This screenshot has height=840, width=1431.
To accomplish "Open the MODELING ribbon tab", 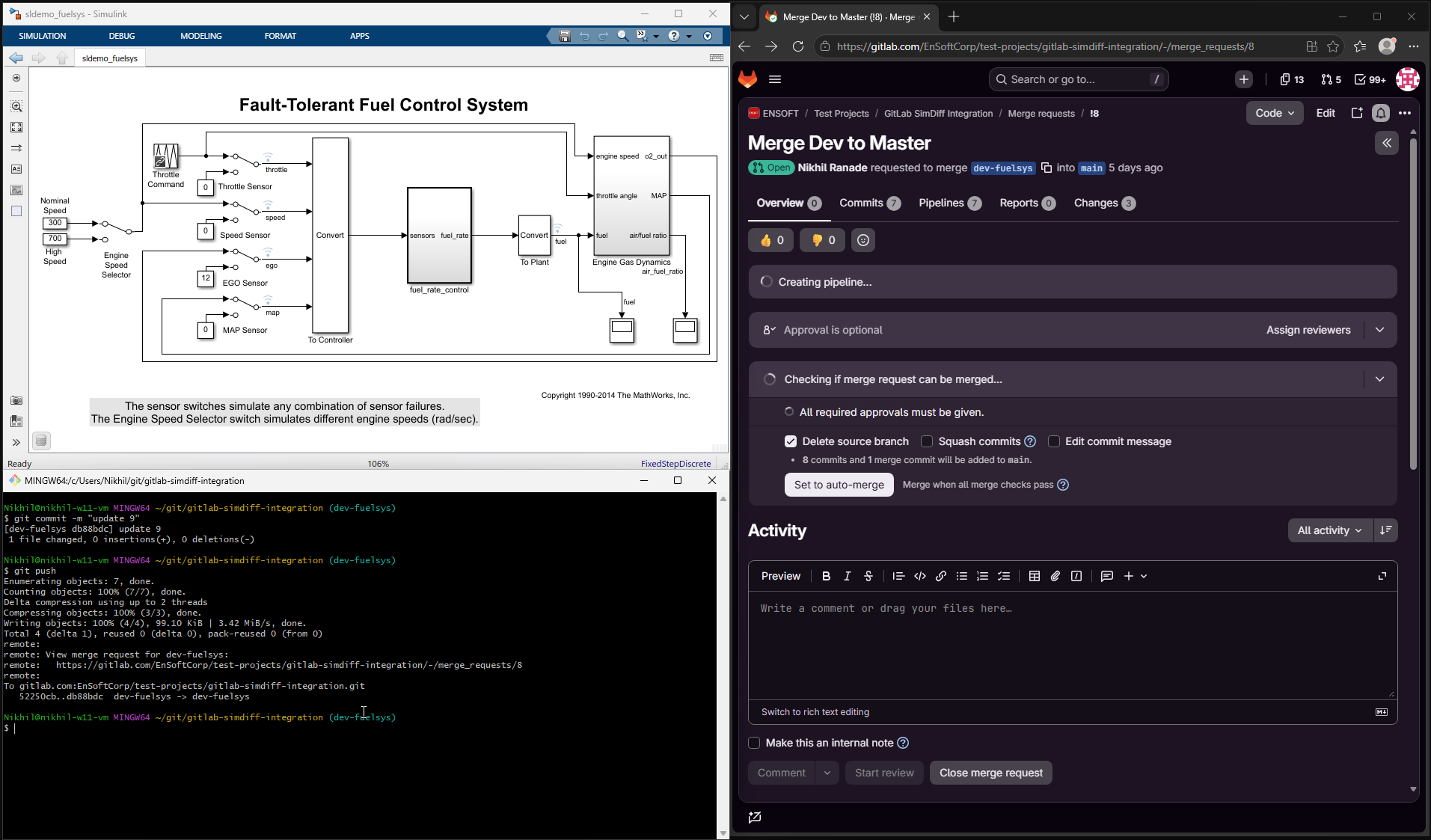I will point(201,36).
